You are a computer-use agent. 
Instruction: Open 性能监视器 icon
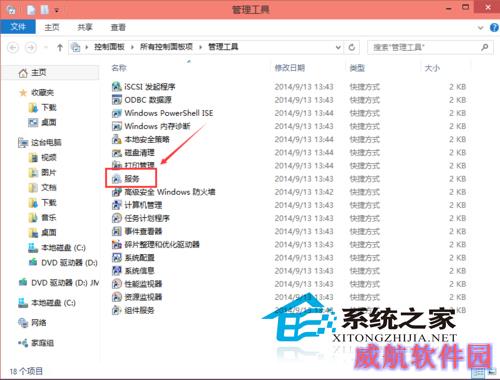(x=116, y=284)
